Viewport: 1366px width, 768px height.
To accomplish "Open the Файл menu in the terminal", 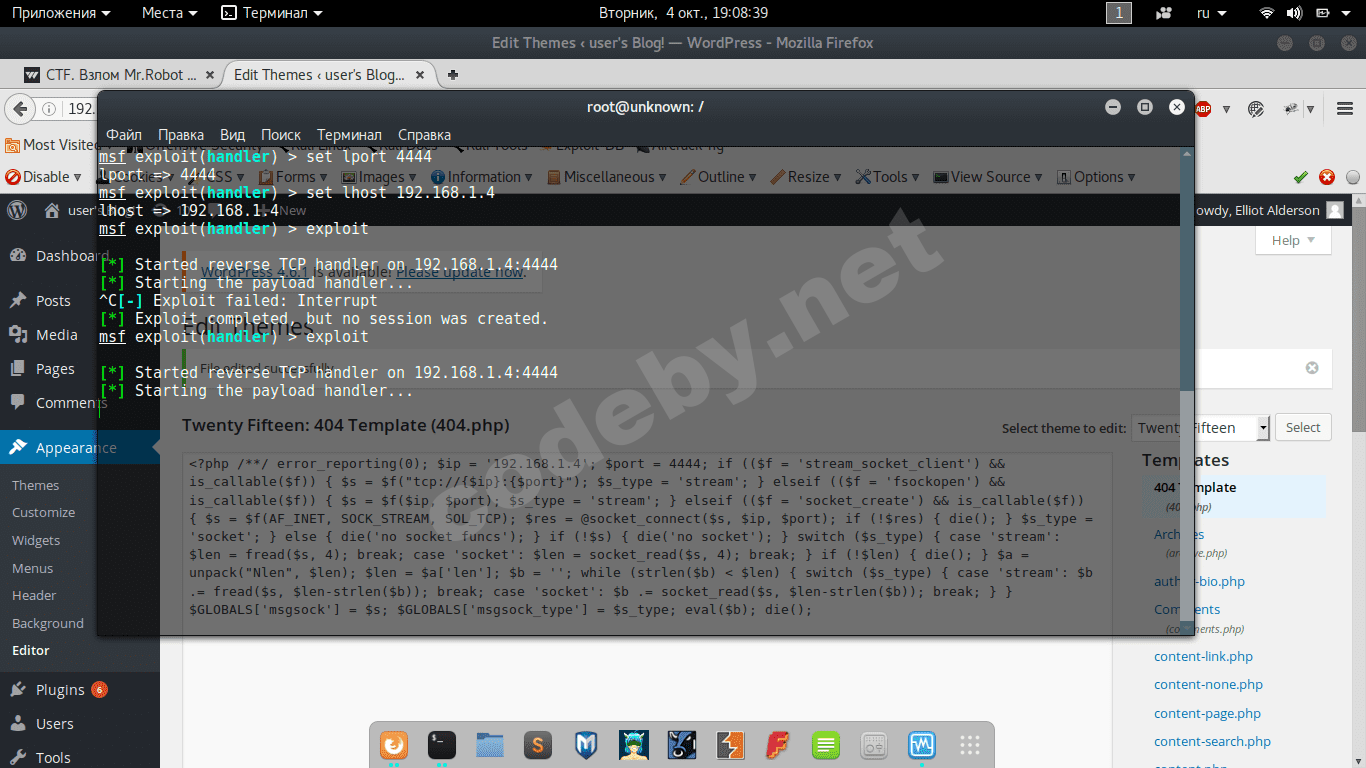I will (x=124, y=135).
